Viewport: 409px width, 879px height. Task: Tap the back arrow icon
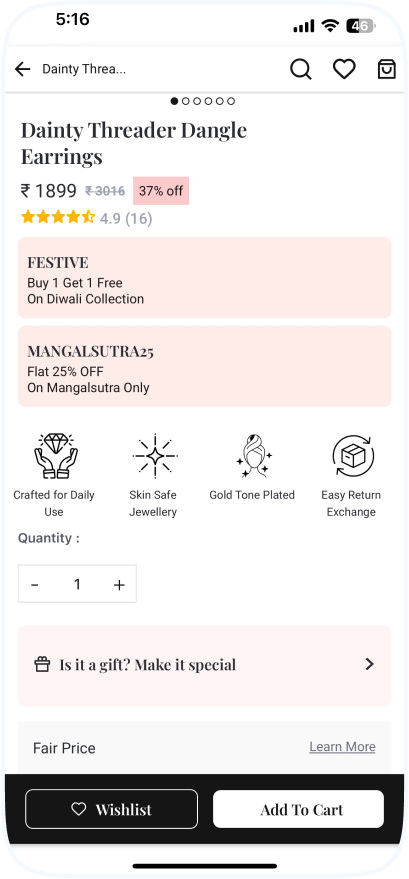(22, 69)
